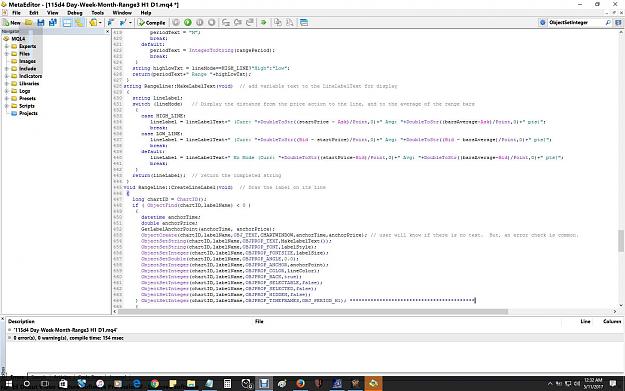Click the profiling documents icon before last toolbar icon
The width and height of the screenshot is (625, 391).
(289, 23)
